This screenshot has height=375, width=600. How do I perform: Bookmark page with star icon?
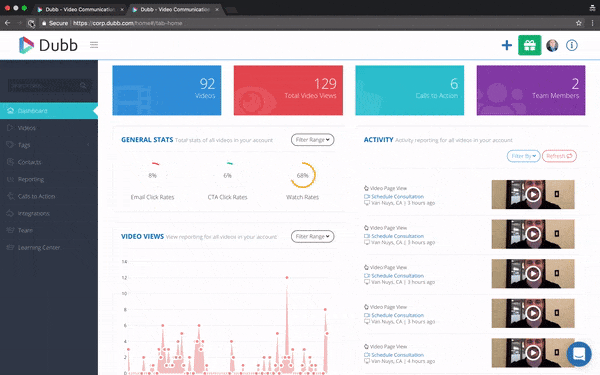[579, 23]
